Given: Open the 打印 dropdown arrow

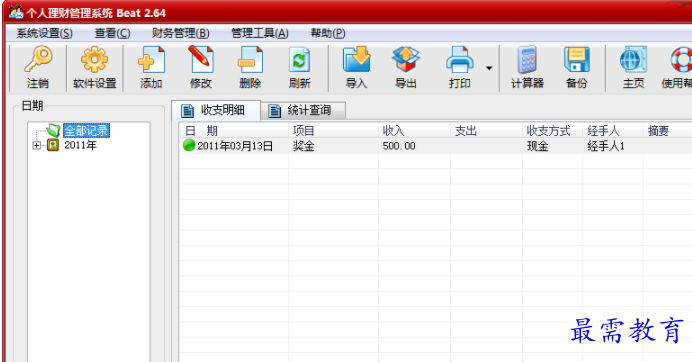Looking at the screenshot, I should [489, 68].
